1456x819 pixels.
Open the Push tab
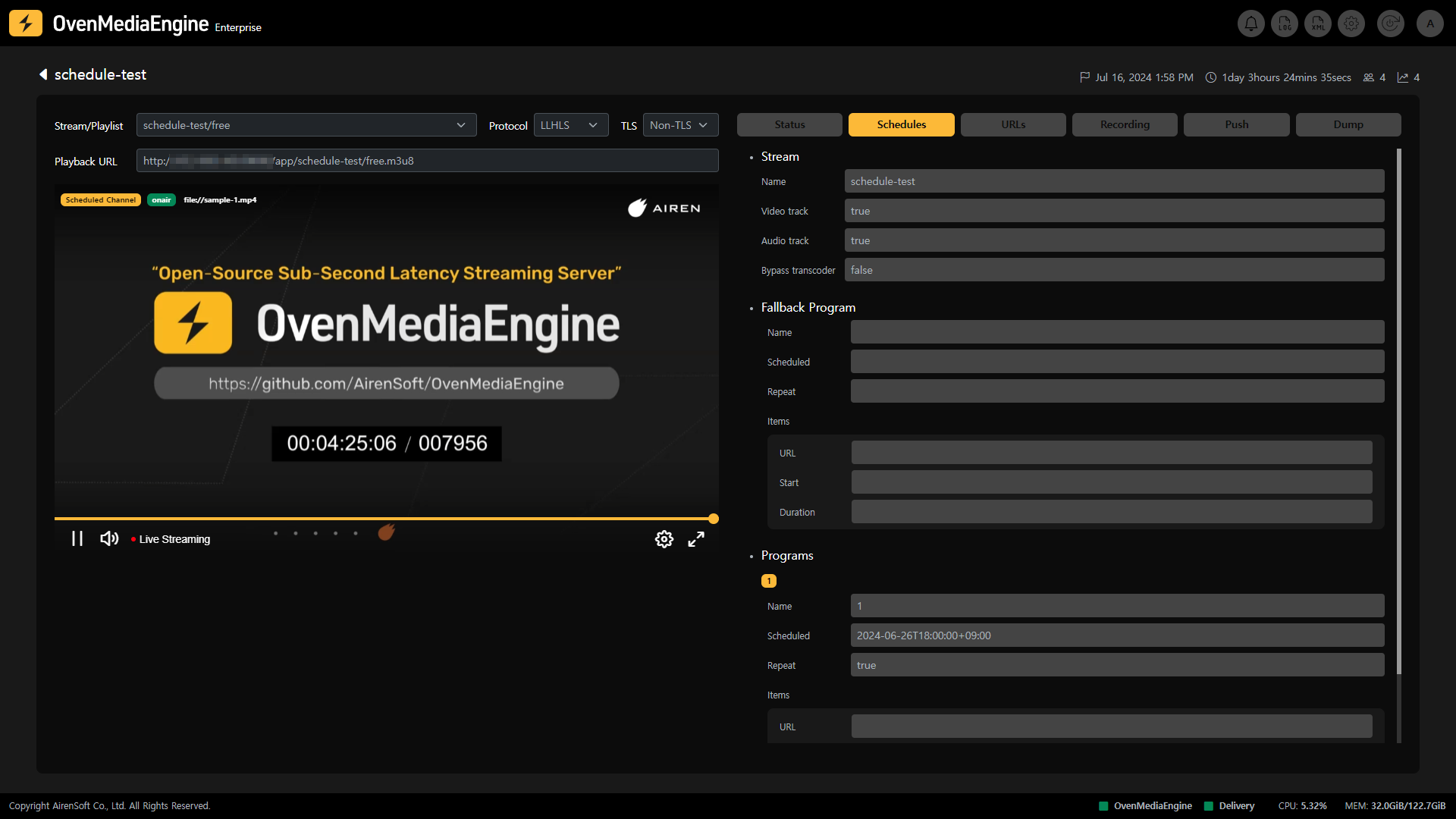click(1236, 124)
